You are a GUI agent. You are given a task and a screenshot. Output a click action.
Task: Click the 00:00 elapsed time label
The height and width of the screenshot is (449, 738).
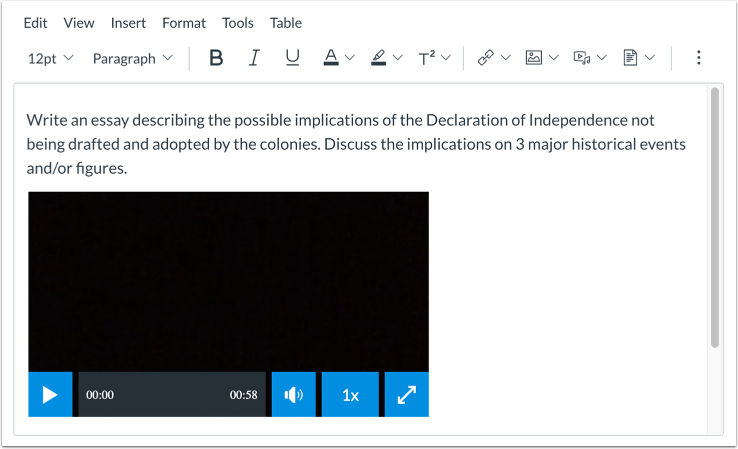click(x=100, y=395)
